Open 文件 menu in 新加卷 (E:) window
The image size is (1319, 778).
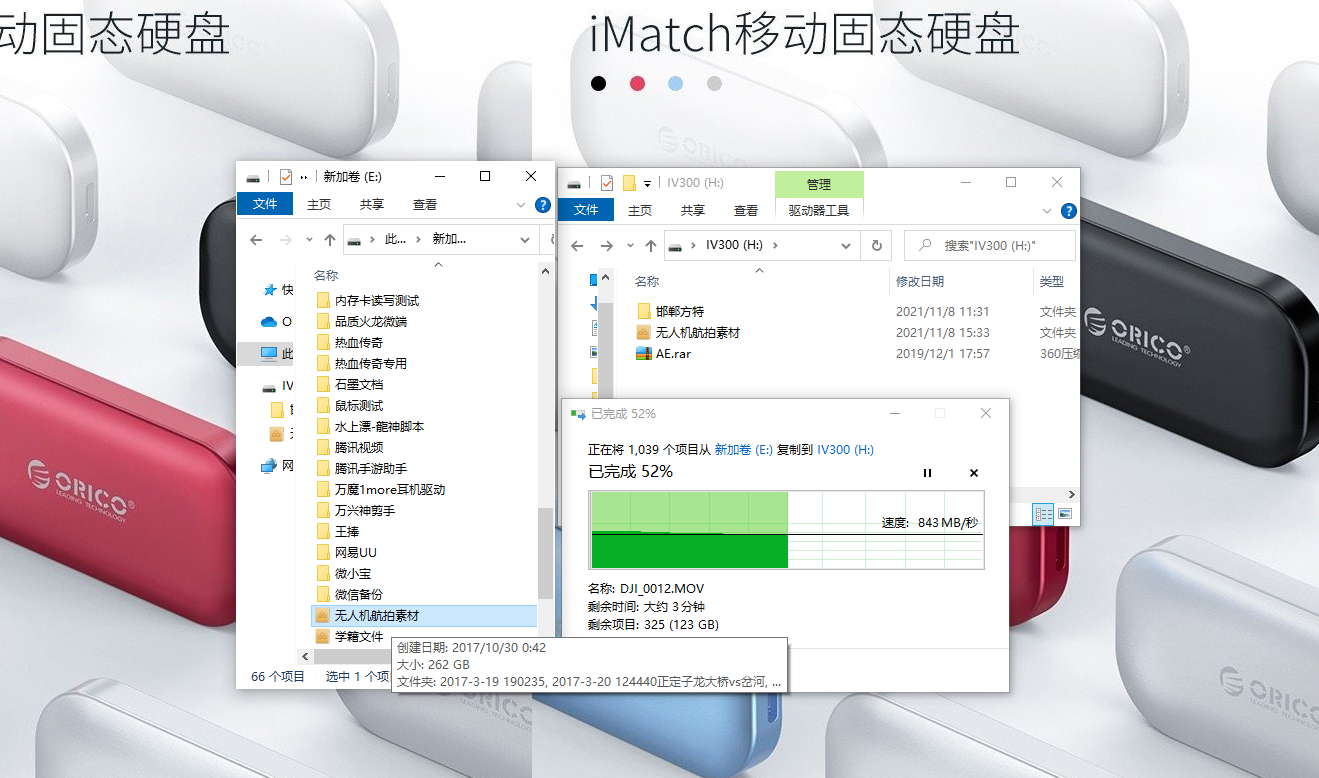[265, 204]
